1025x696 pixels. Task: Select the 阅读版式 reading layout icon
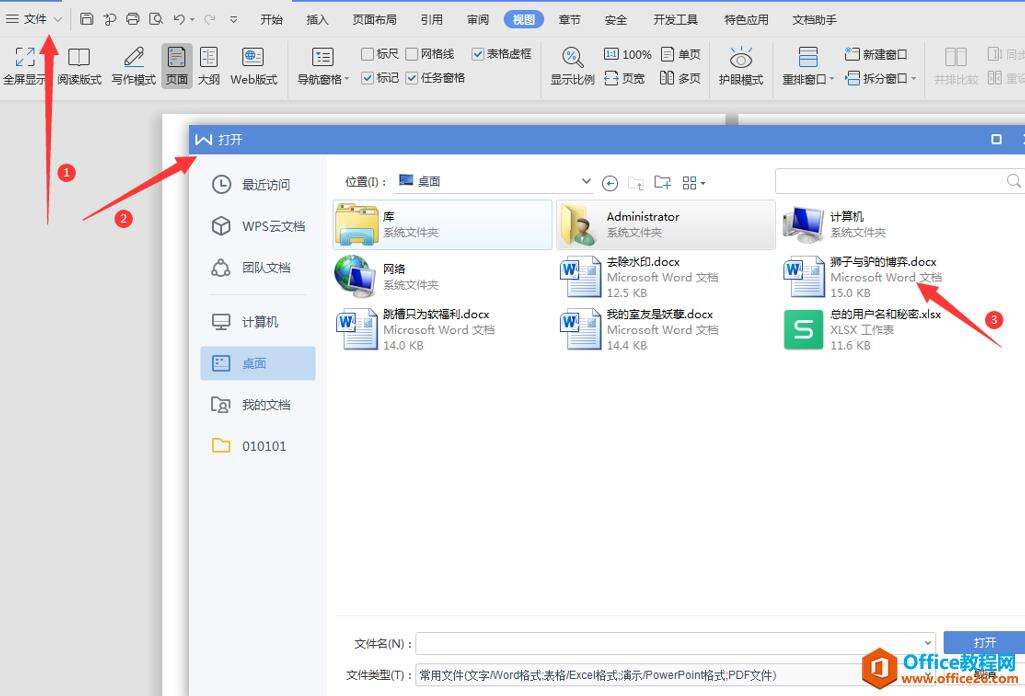tap(78, 65)
